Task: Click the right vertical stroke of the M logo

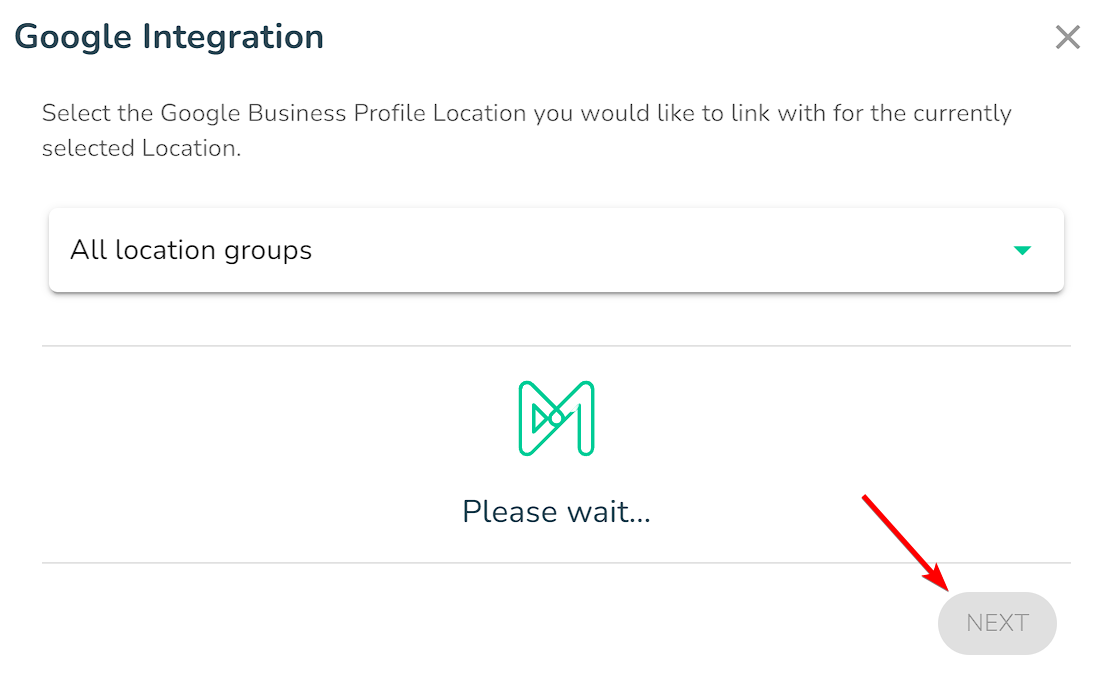Action: click(x=586, y=419)
